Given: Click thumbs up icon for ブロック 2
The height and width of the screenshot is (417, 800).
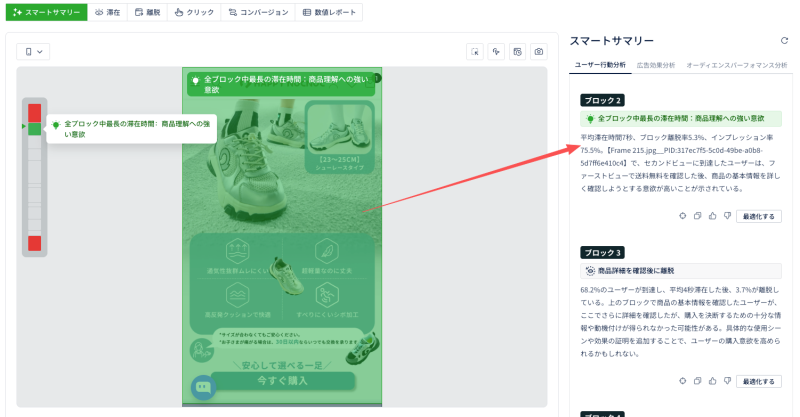Looking at the screenshot, I should [x=712, y=215].
